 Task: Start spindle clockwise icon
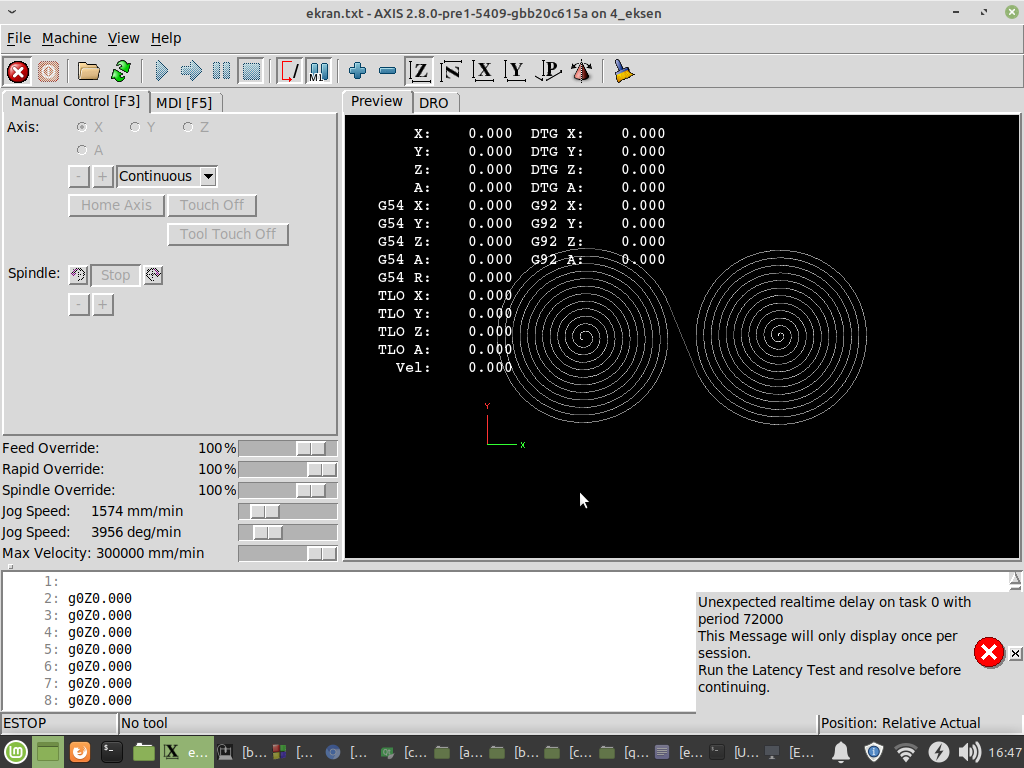click(153, 275)
